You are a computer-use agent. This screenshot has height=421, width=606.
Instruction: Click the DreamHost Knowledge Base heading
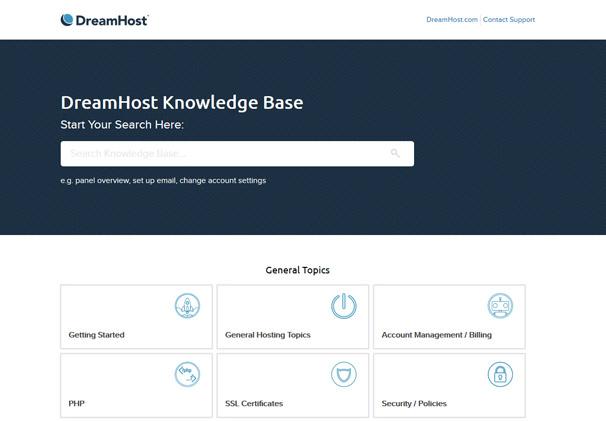(182, 103)
